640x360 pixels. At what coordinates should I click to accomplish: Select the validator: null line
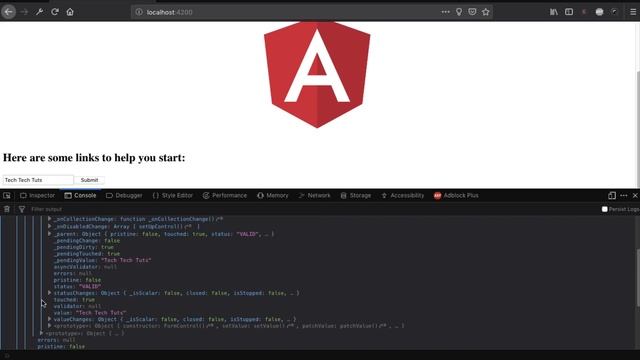pyautogui.click(x=77, y=306)
